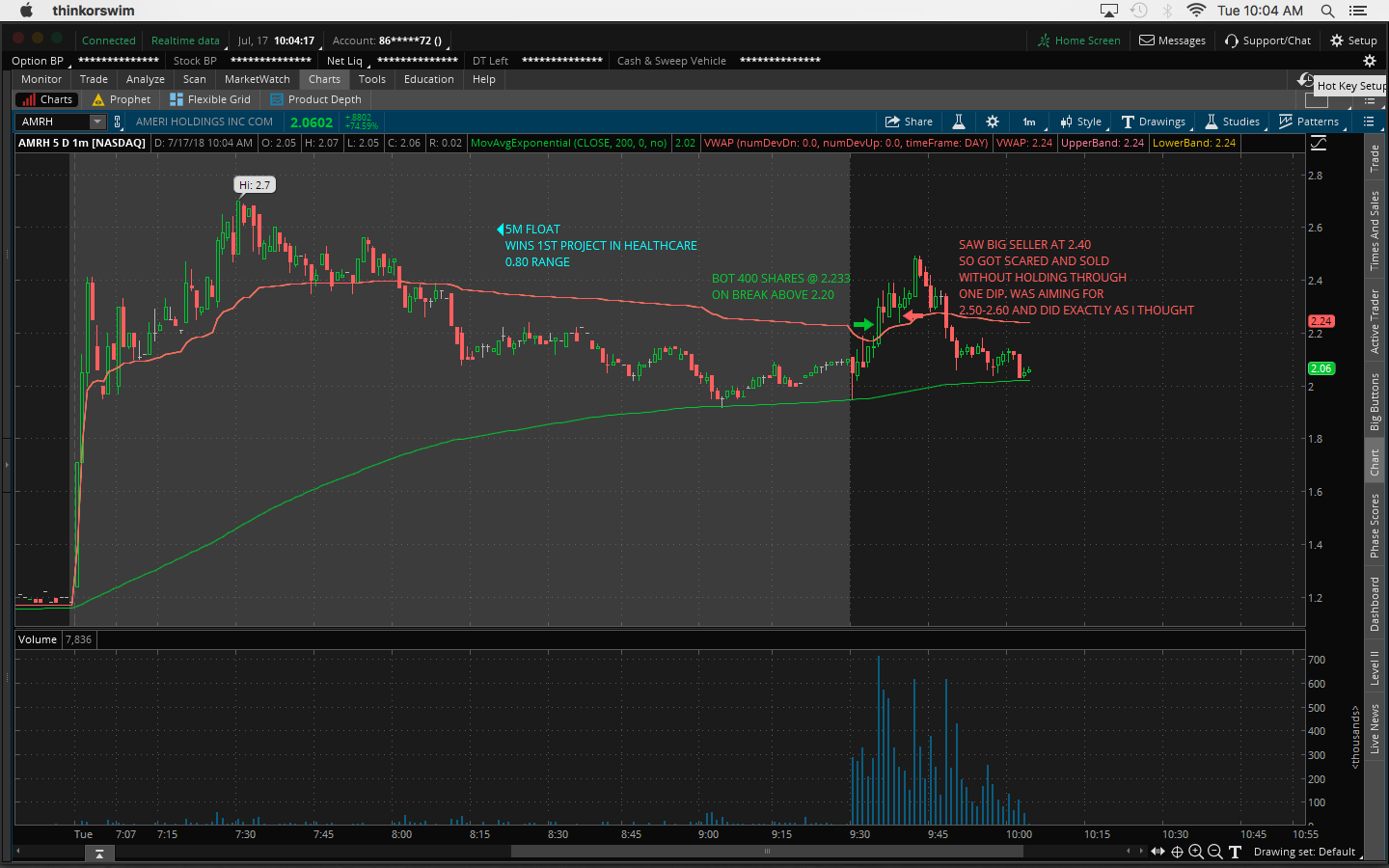Screen dimensions: 1389x868
Task: Toggle the Dashboard side panel
Action: pyautogui.click(x=1375, y=604)
